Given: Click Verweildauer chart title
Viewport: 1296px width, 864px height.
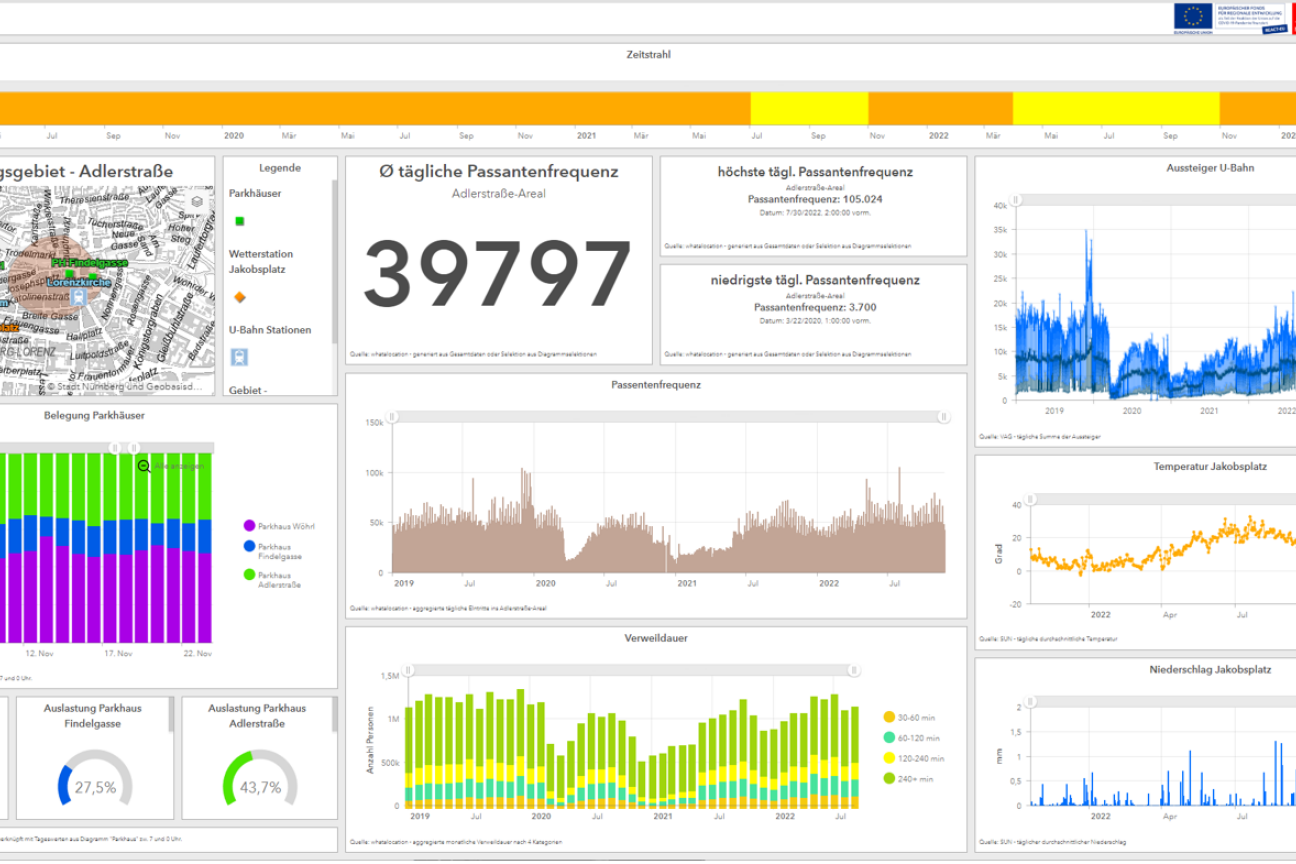Looking at the screenshot, I should pyautogui.click(x=656, y=637).
